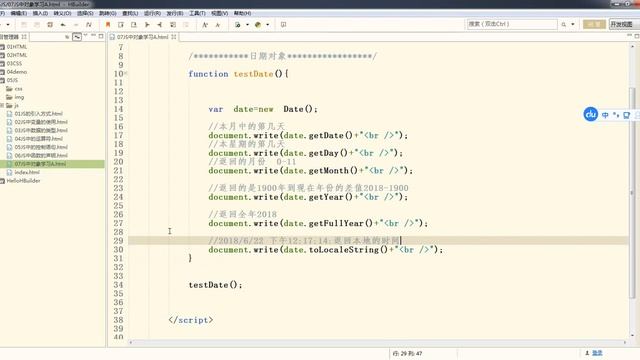Collapse the function fold marker at line 10
Image resolution: width=640 pixels, height=360 pixels.
tap(126, 73)
